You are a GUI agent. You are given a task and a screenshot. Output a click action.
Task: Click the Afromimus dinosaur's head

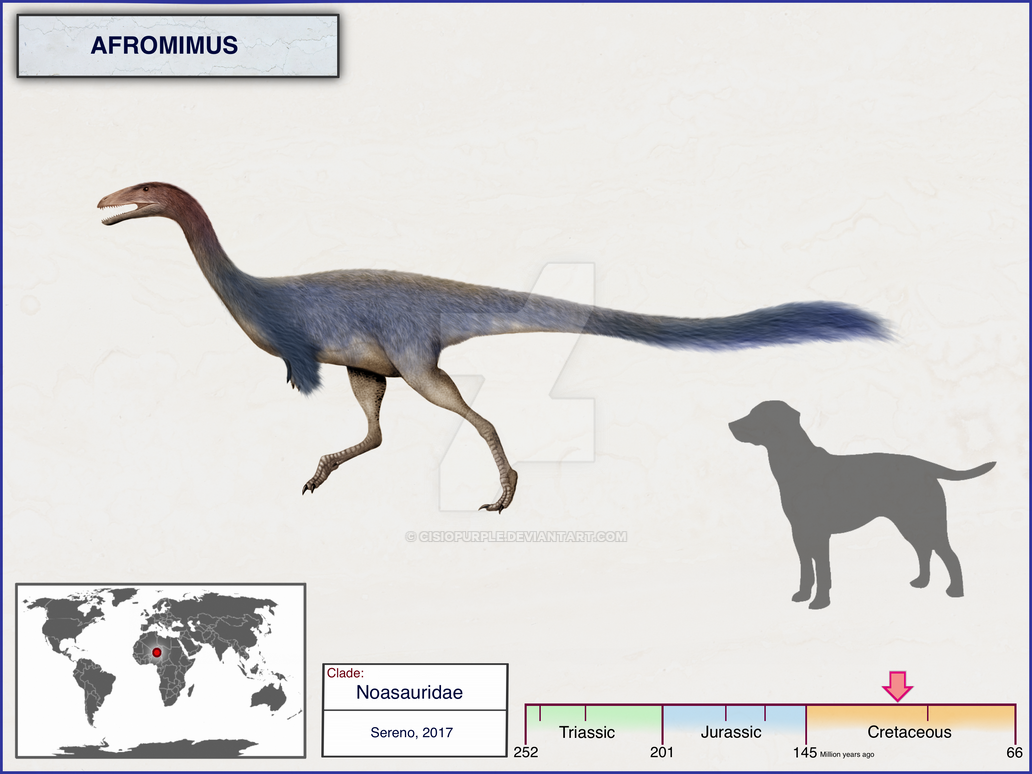pos(140,201)
